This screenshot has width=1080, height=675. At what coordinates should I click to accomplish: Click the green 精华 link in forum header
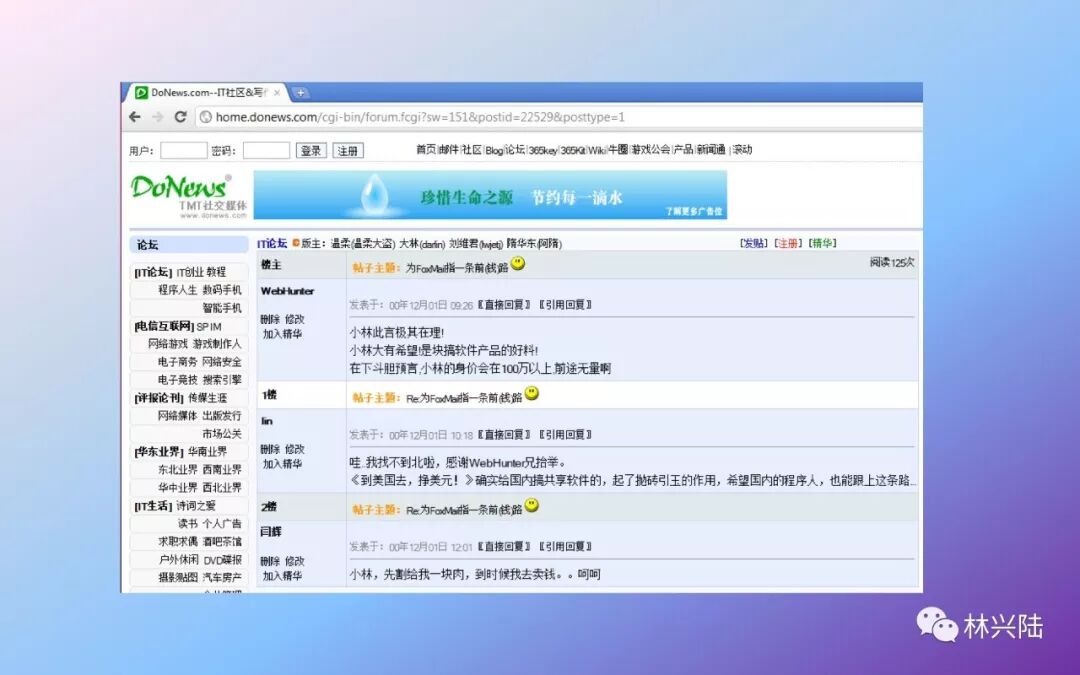tap(822, 243)
